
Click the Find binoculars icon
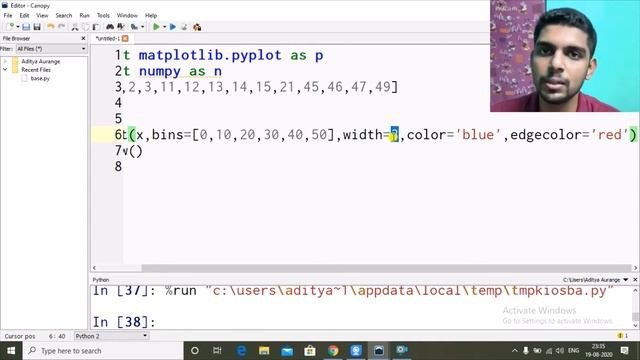click(110, 27)
